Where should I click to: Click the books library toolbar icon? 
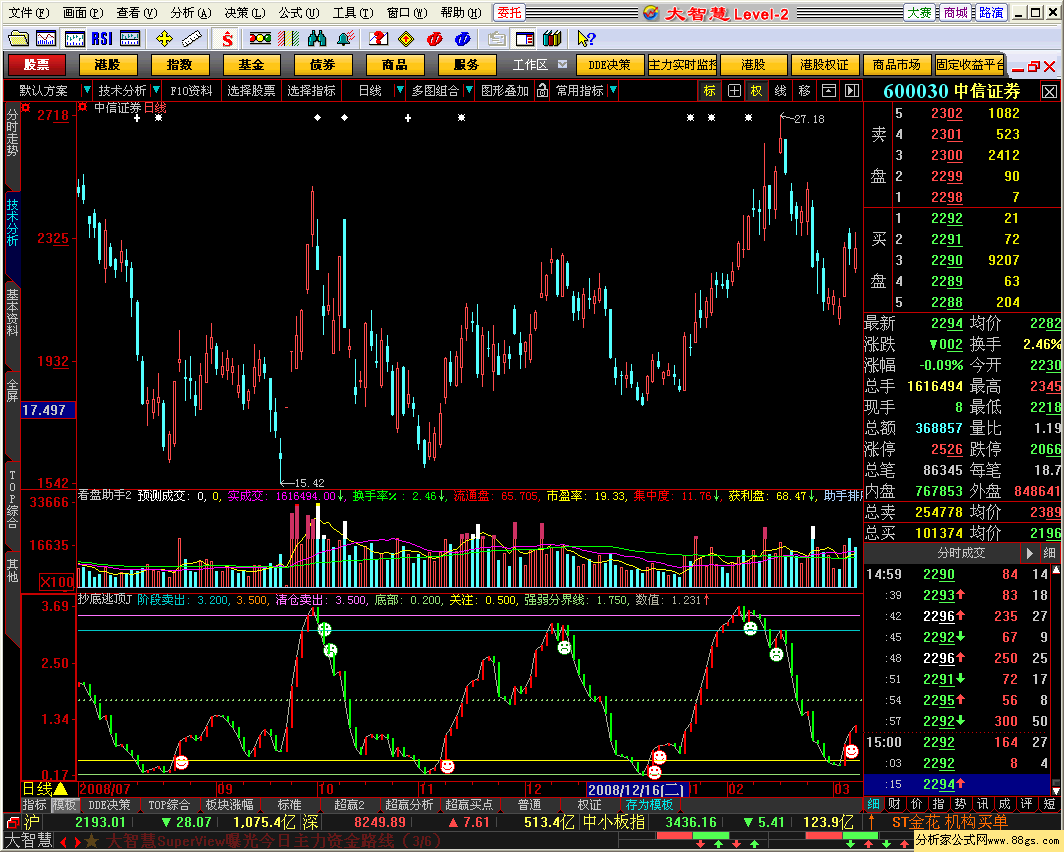click(552, 39)
